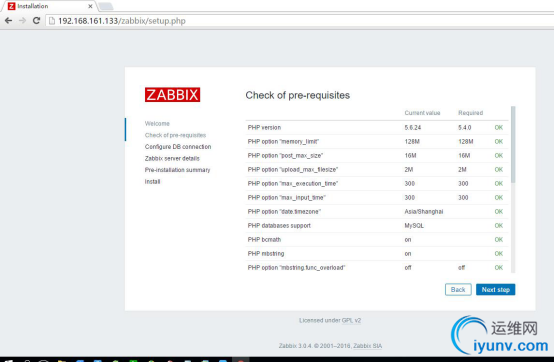Click the PHP mbstring row label

pyautogui.click(x=266, y=254)
